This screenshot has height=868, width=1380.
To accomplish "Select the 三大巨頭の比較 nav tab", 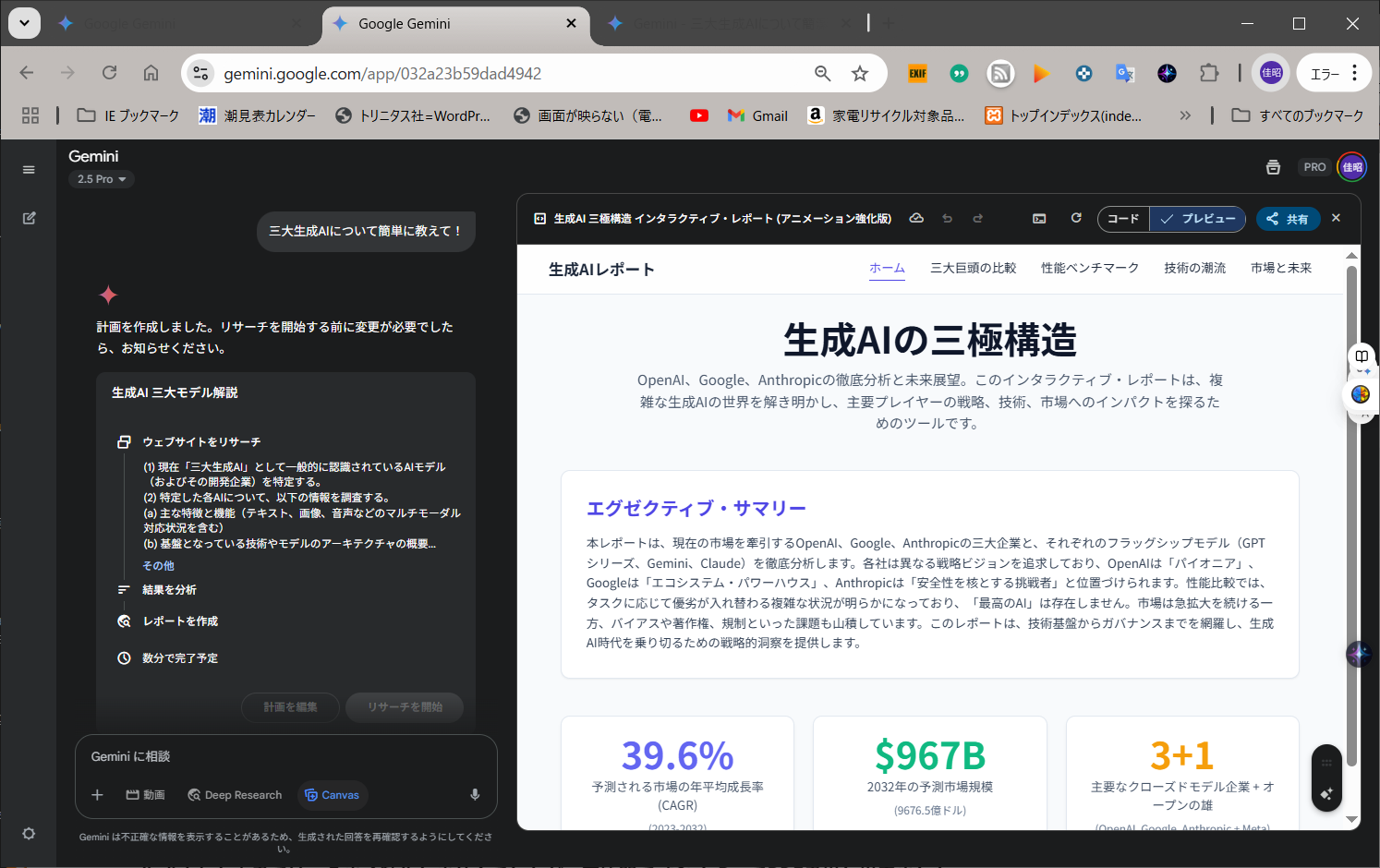I will 974,268.
